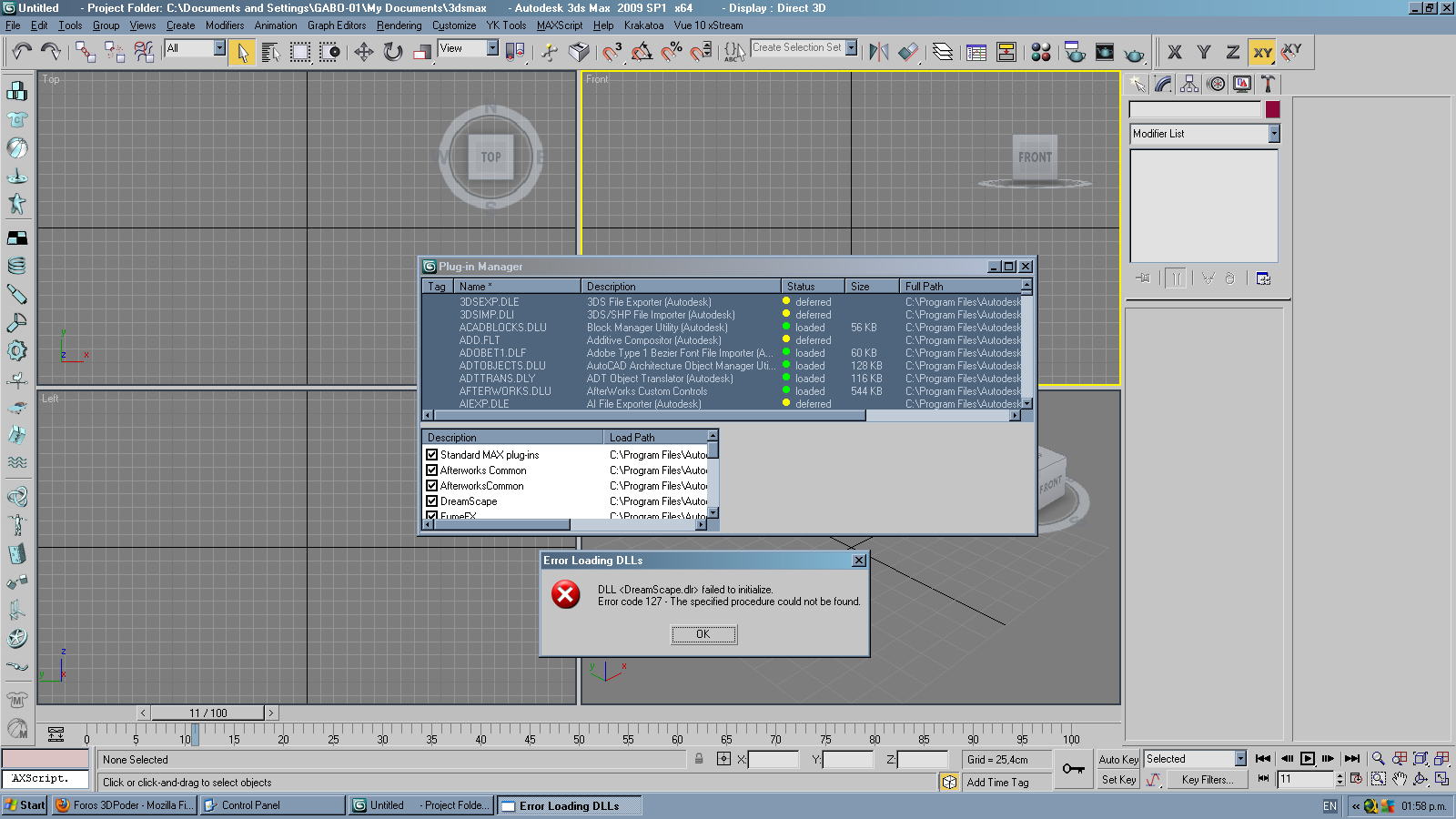This screenshot has width=1456, height=819.
Task: Click the 11 / 100 time slider
Action: pos(208,713)
